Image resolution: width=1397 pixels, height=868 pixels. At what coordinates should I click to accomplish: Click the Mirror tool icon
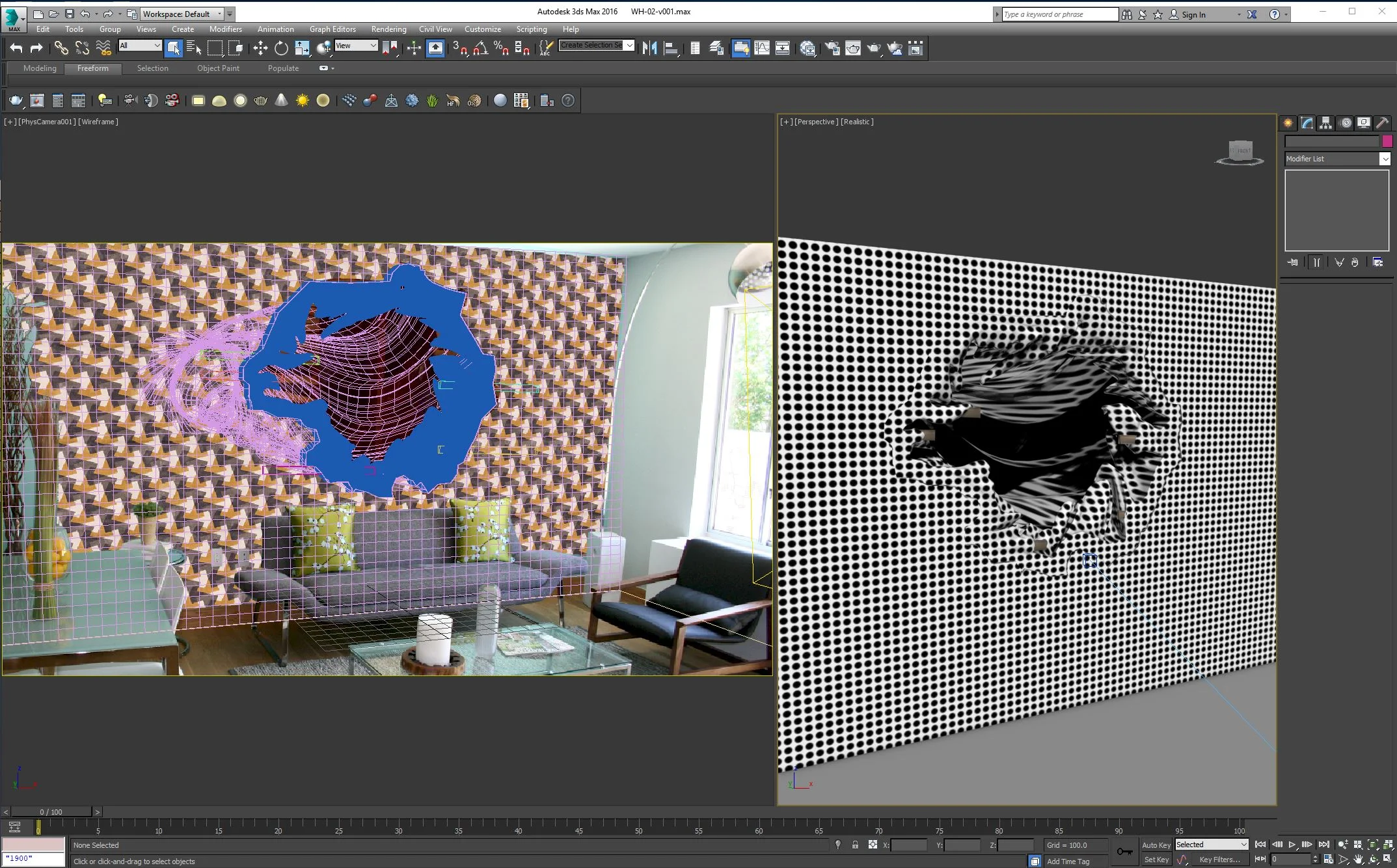coord(649,48)
